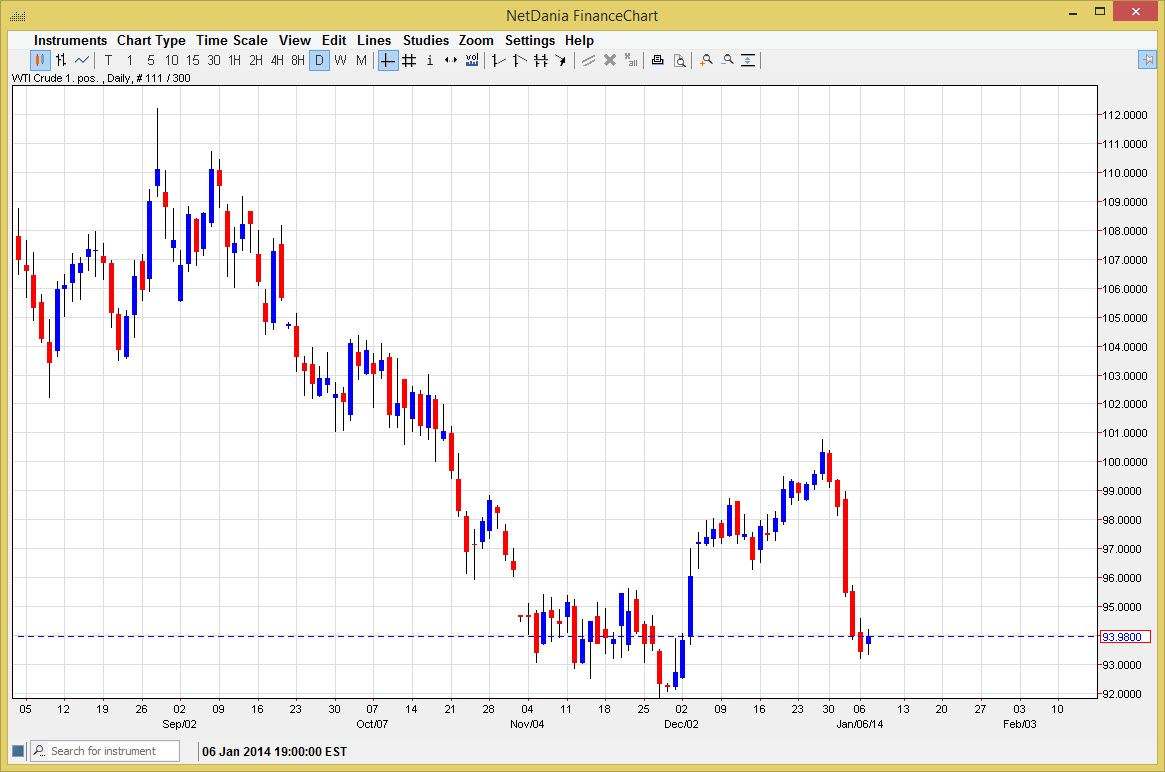
Task: Select the 1H timeframe button
Action: [x=235, y=60]
